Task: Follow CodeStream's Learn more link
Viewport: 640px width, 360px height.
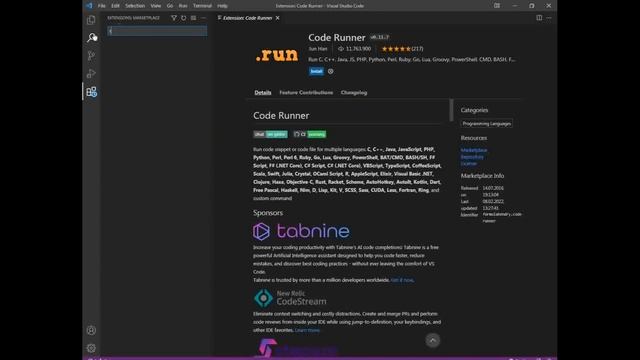Action: point(307,330)
